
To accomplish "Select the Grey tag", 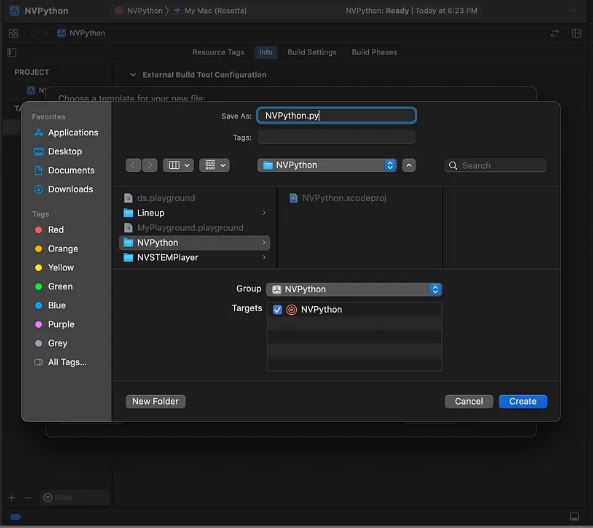I will point(51,343).
